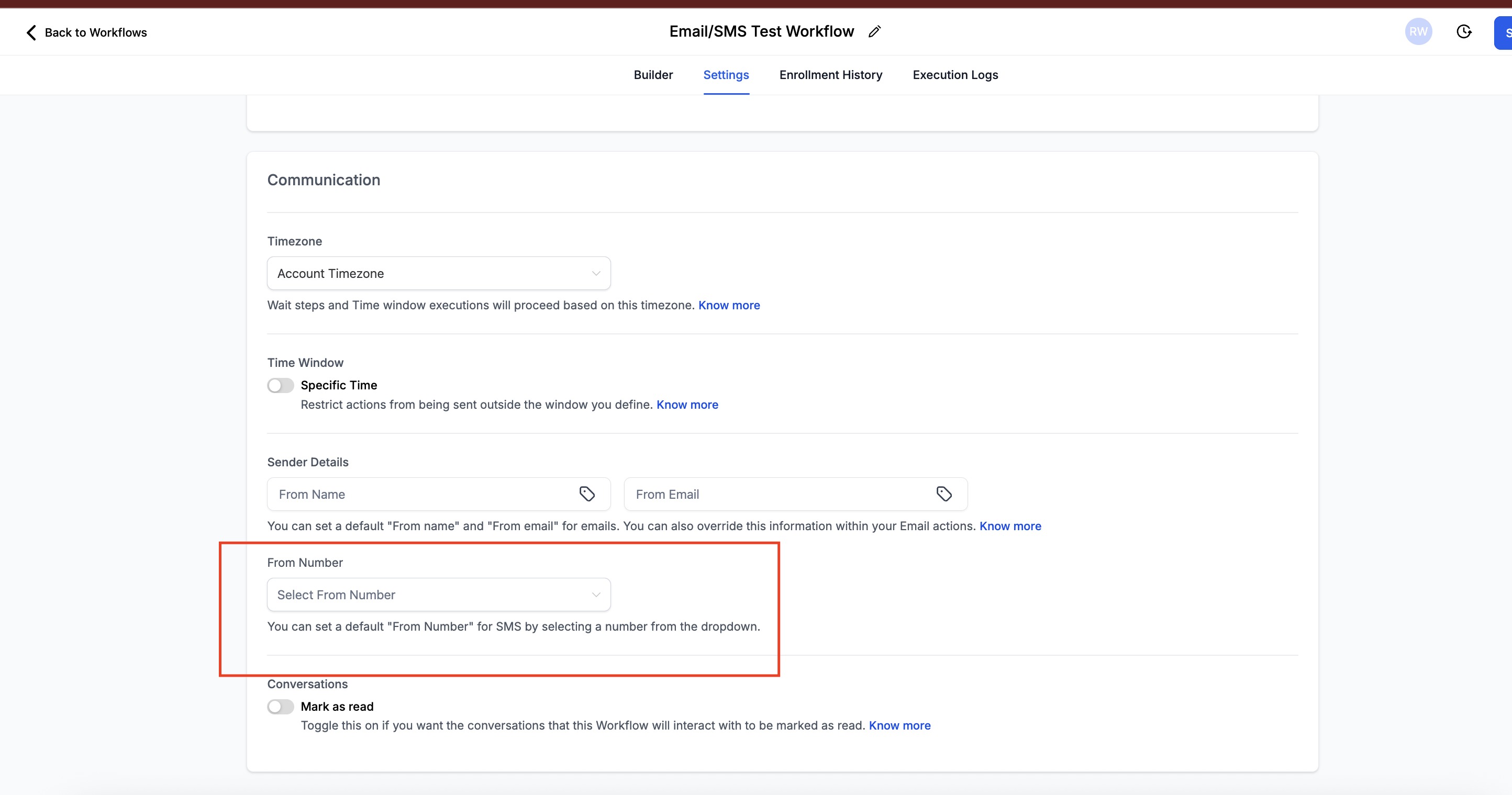This screenshot has width=1512, height=795.
Task: Go to Execution Logs tab
Action: click(955, 75)
